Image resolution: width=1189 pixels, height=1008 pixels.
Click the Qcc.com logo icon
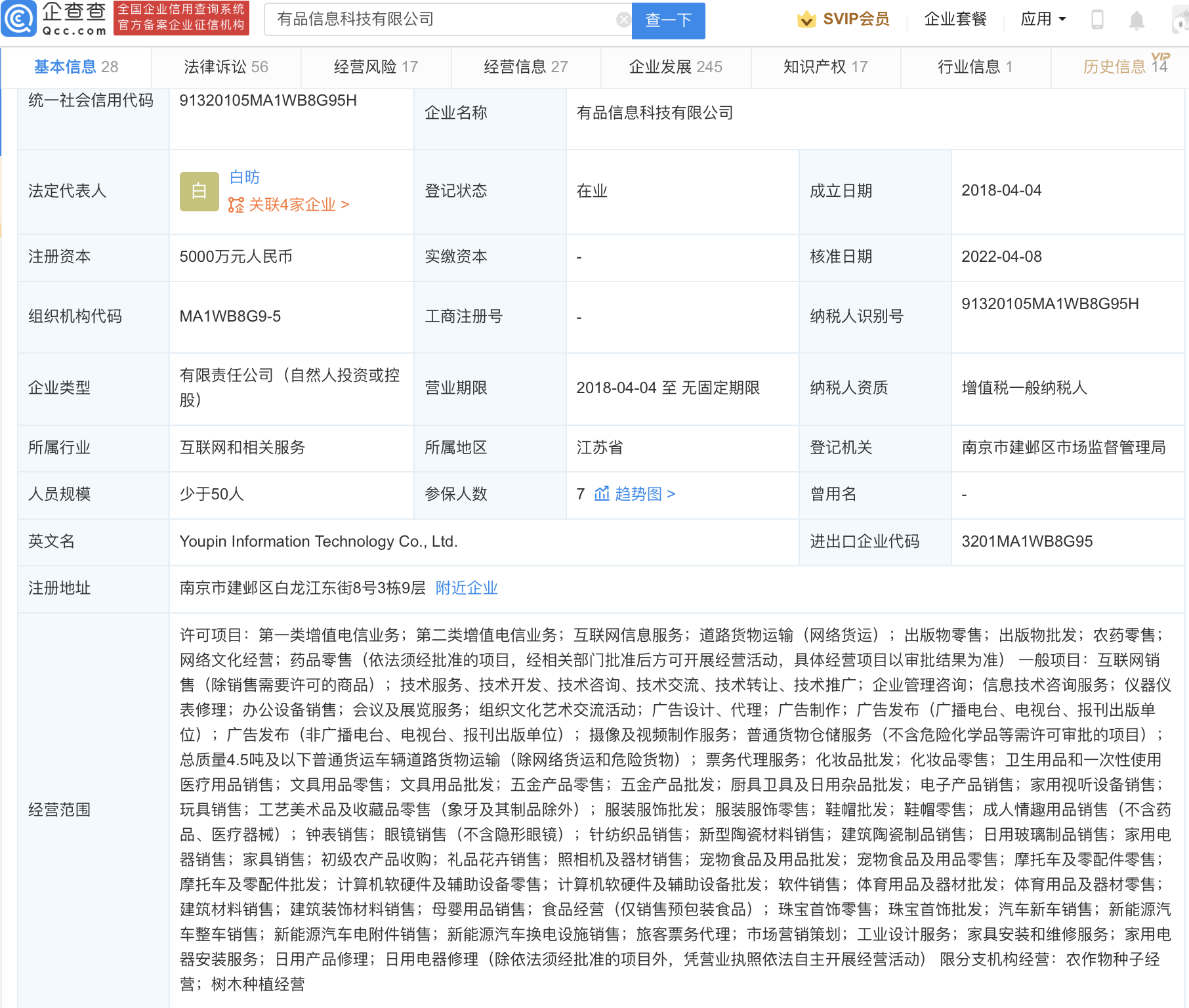[18, 19]
